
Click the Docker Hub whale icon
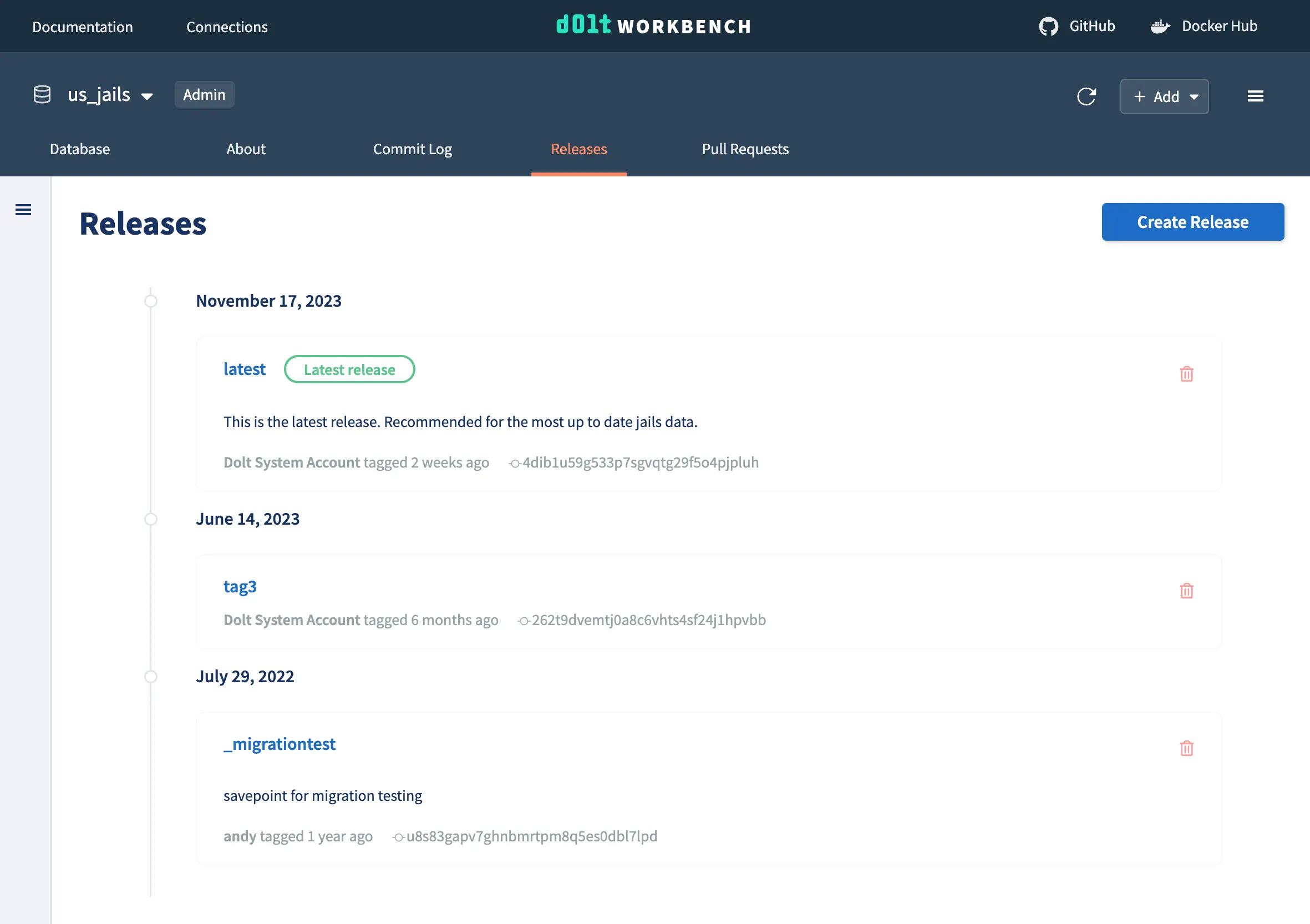pos(1160,26)
